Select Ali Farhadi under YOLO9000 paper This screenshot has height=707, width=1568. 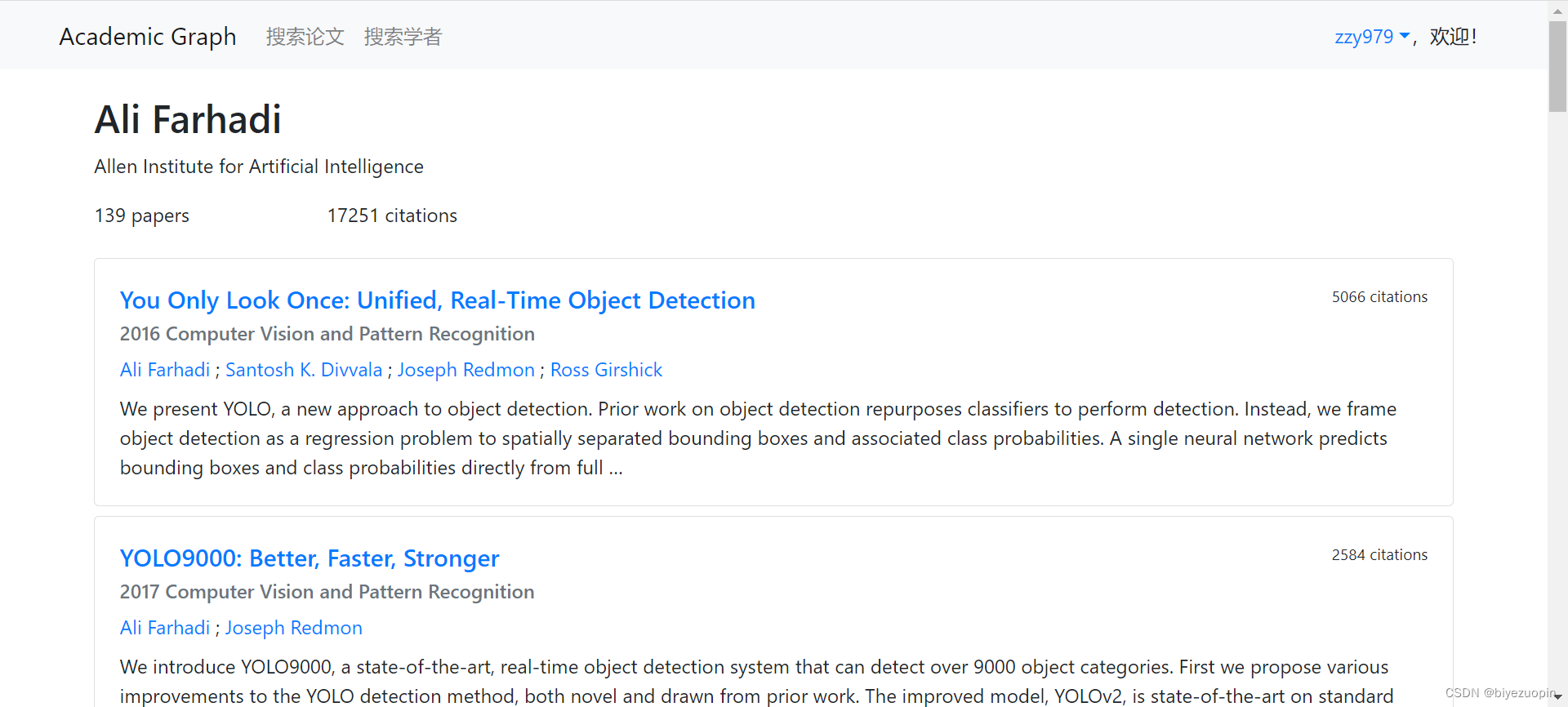coord(165,628)
